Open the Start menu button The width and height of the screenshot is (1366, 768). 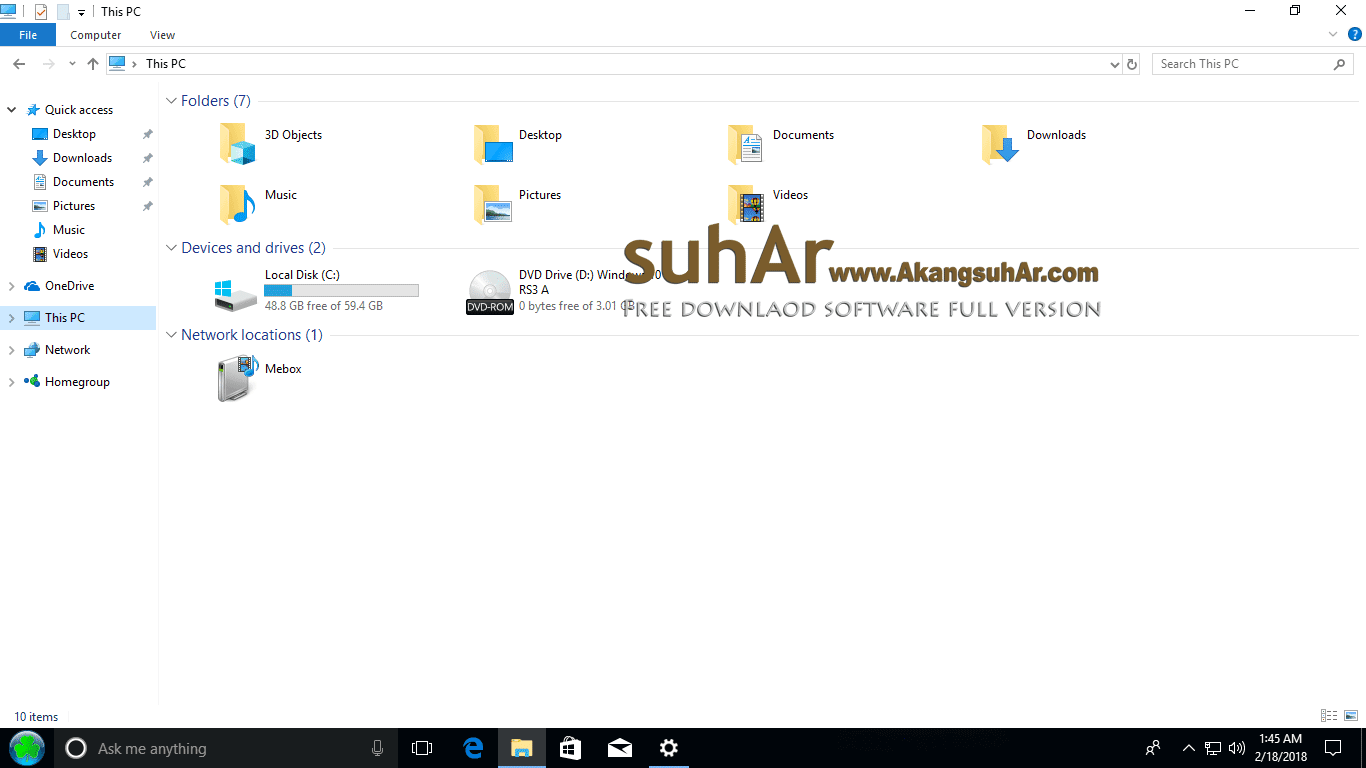point(27,748)
